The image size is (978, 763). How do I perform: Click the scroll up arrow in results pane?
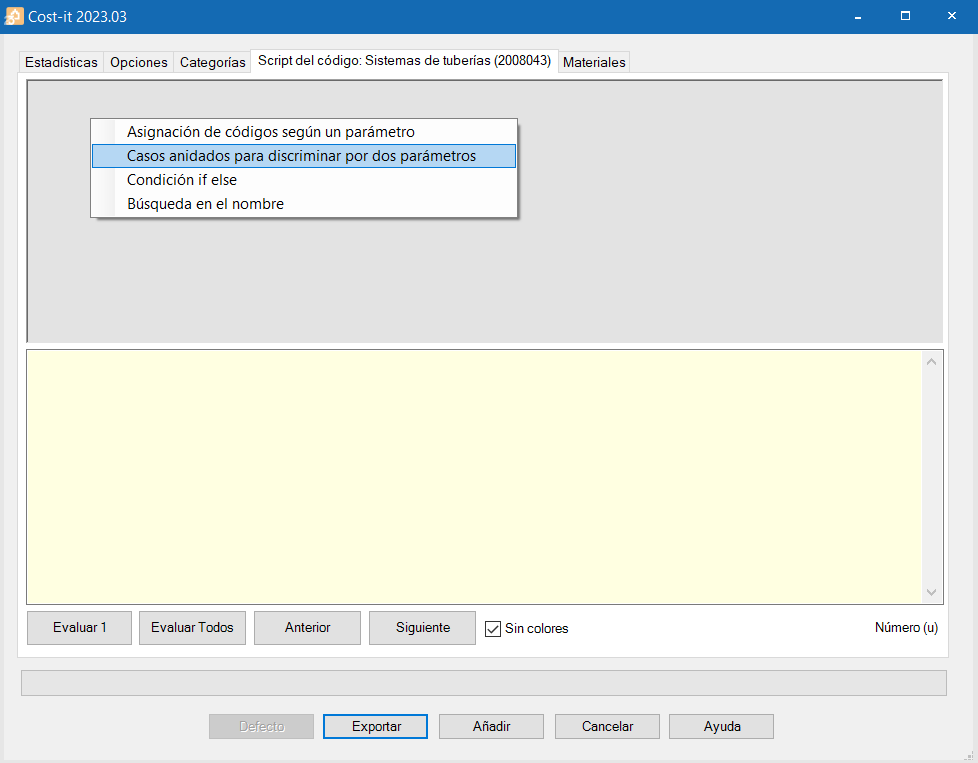932,362
